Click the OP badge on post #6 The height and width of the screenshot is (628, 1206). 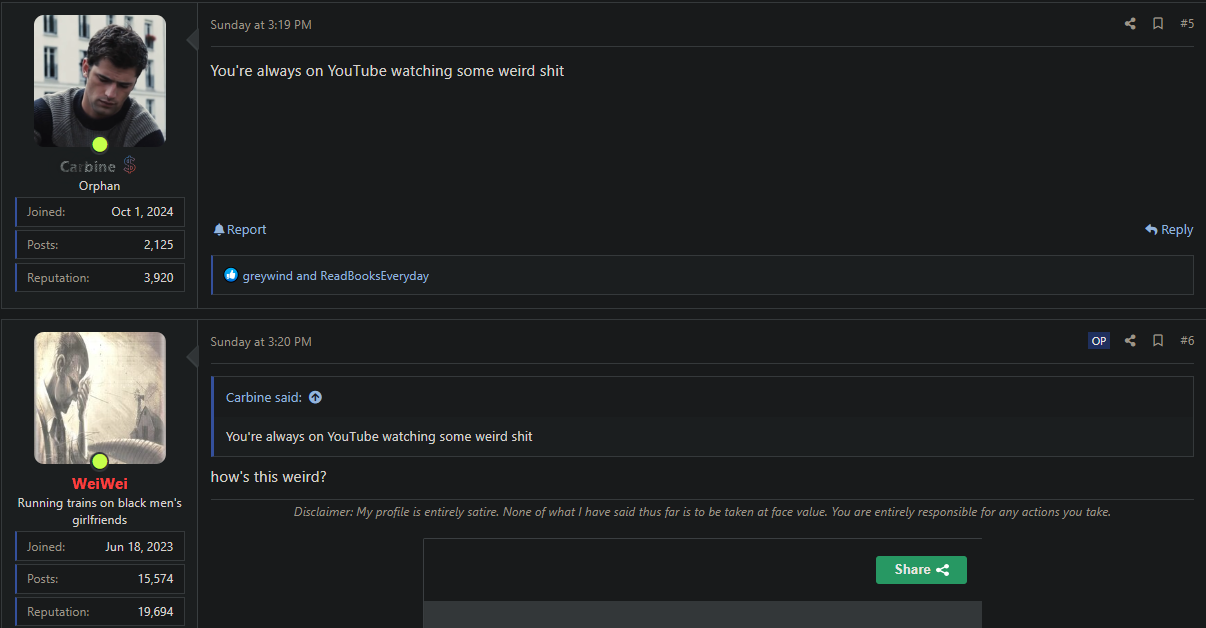click(x=1099, y=341)
